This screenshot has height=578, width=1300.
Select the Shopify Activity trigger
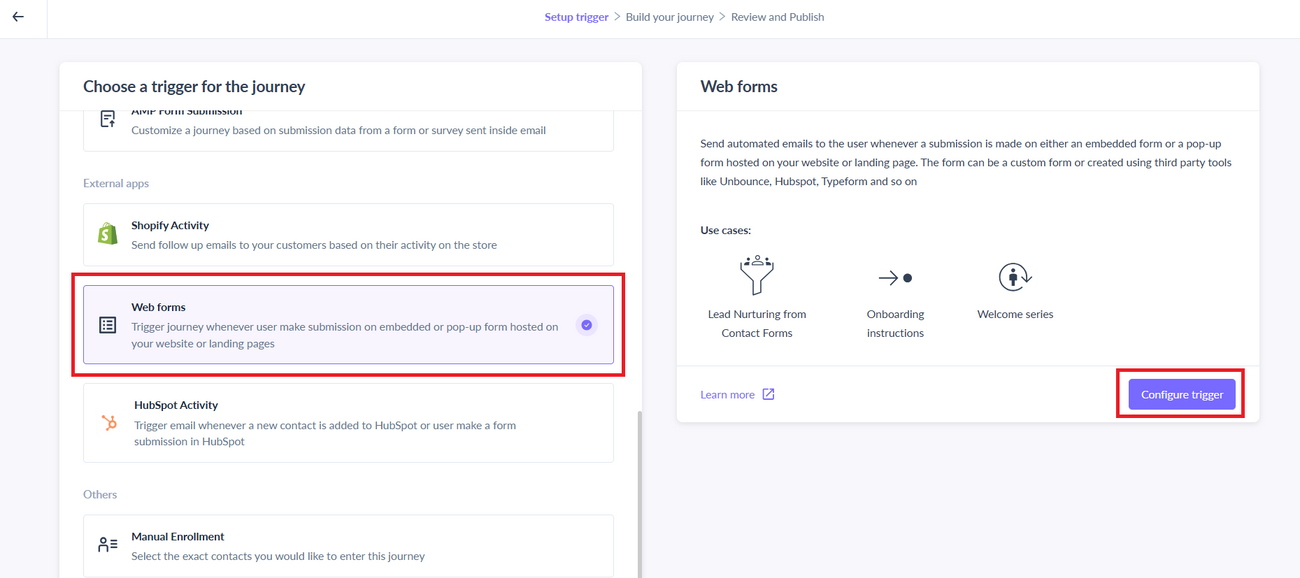[x=348, y=235]
